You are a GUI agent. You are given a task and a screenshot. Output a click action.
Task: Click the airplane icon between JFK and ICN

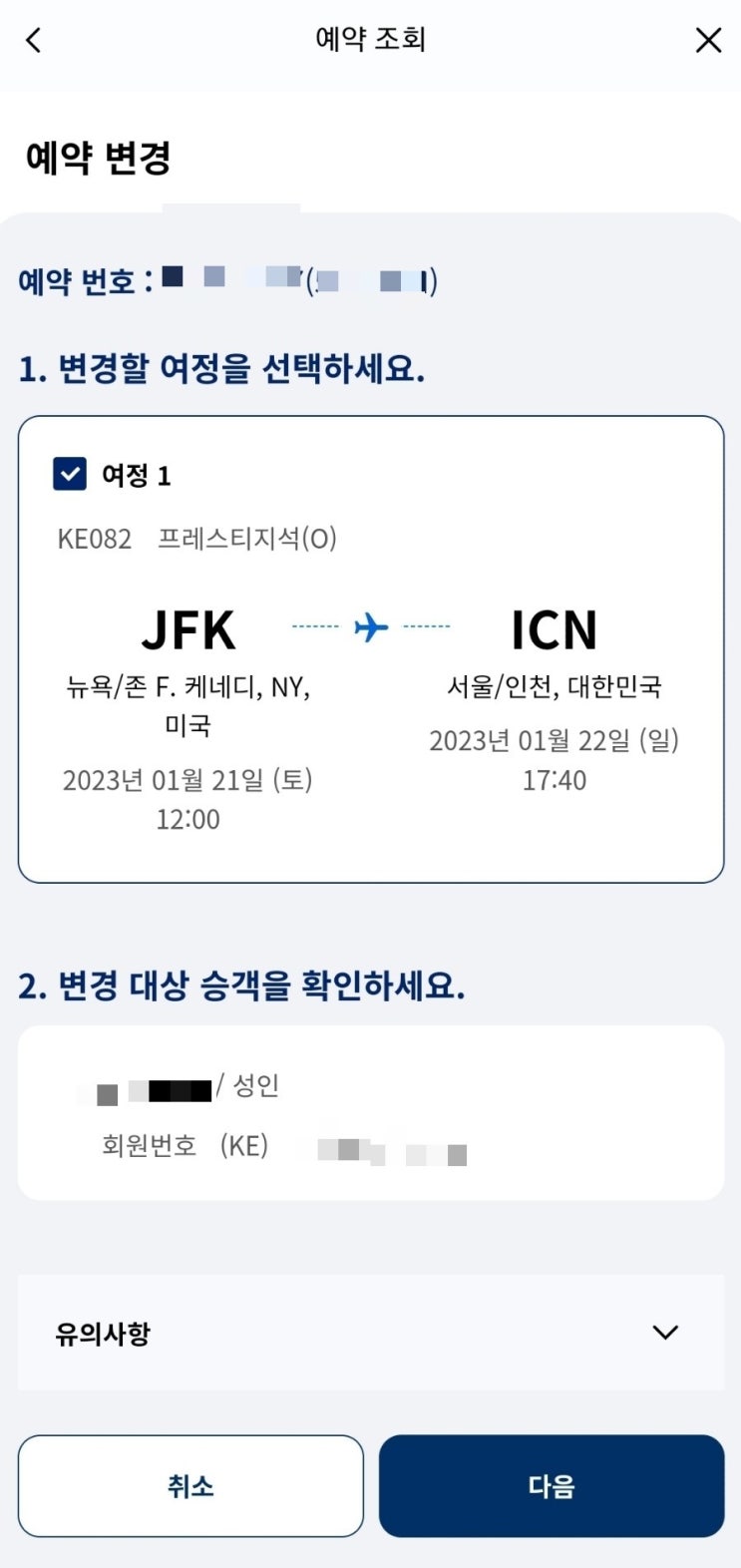pos(371,627)
